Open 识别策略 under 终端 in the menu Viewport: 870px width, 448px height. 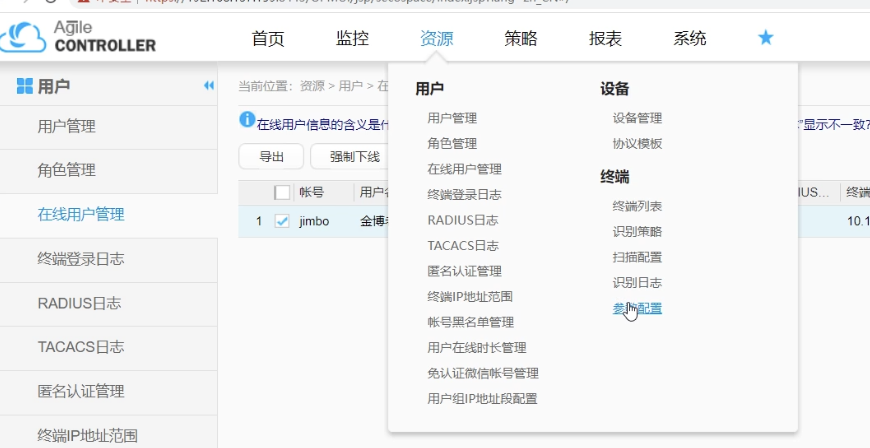tap(638, 231)
